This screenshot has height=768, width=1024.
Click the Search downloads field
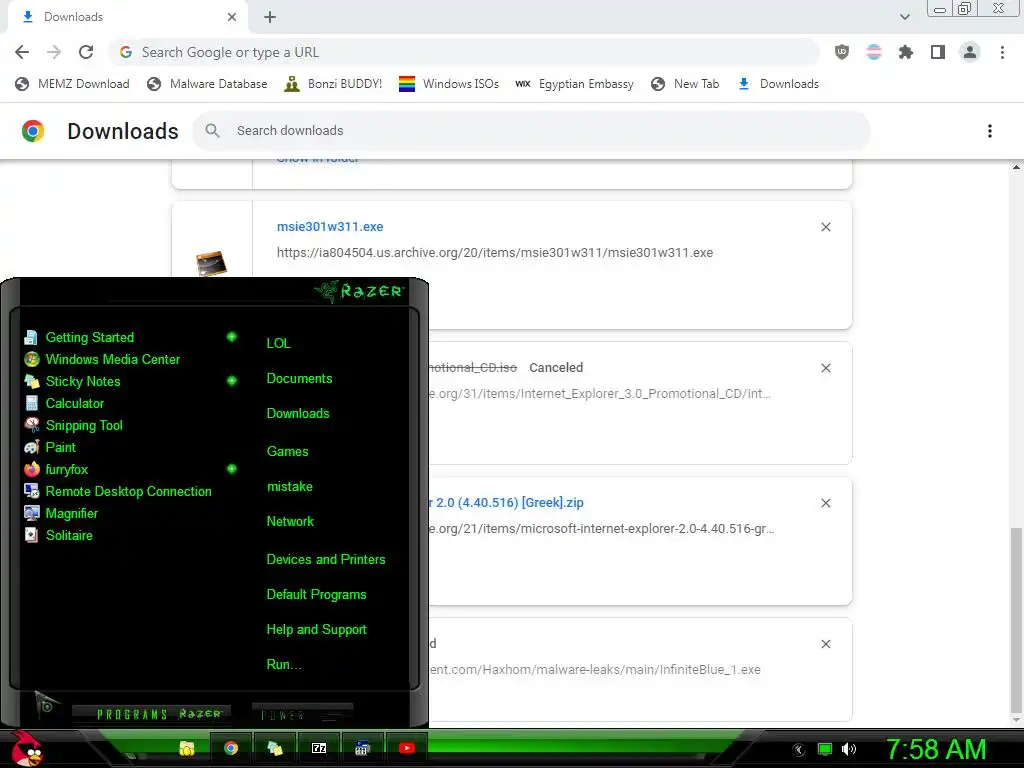pyautogui.click(x=531, y=131)
